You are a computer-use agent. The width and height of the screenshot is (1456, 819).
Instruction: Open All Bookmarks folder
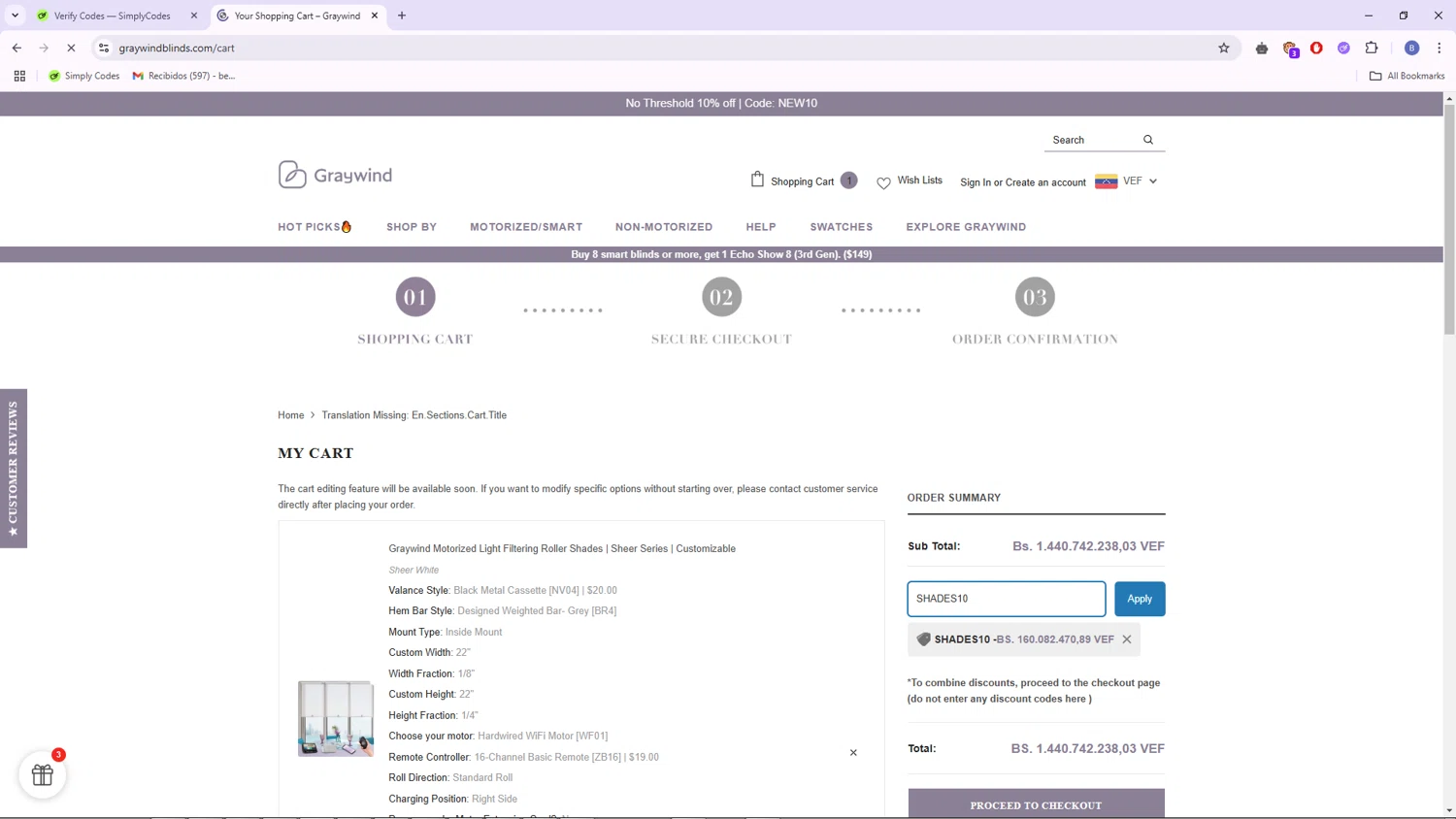(x=1406, y=76)
